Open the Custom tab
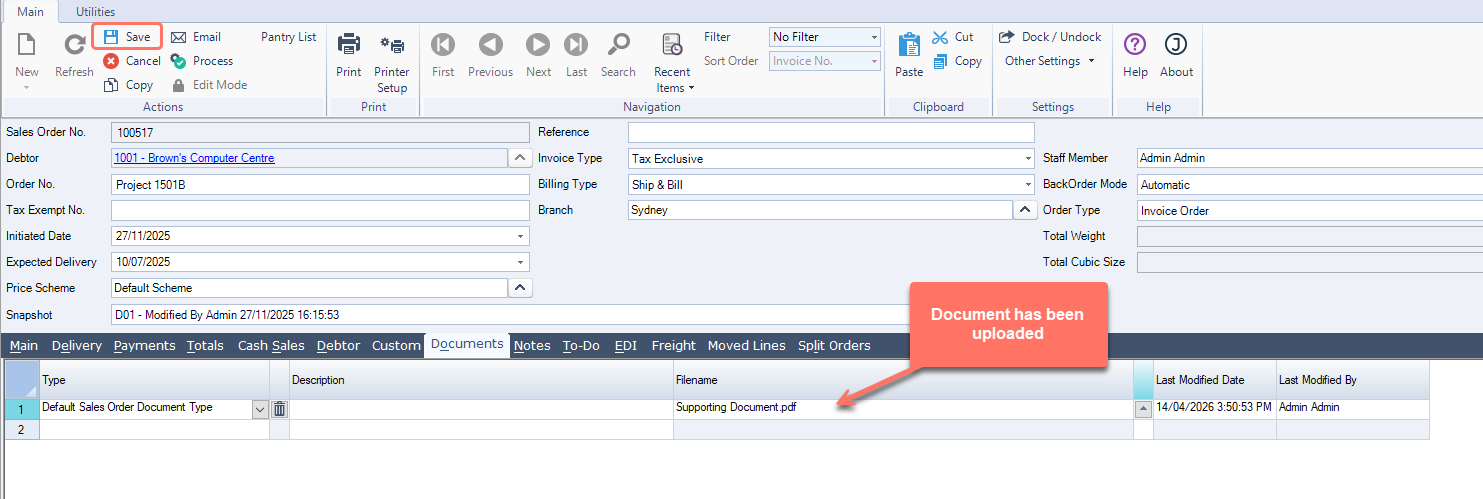Image resolution: width=1483 pixels, height=499 pixels. (396, 345)
